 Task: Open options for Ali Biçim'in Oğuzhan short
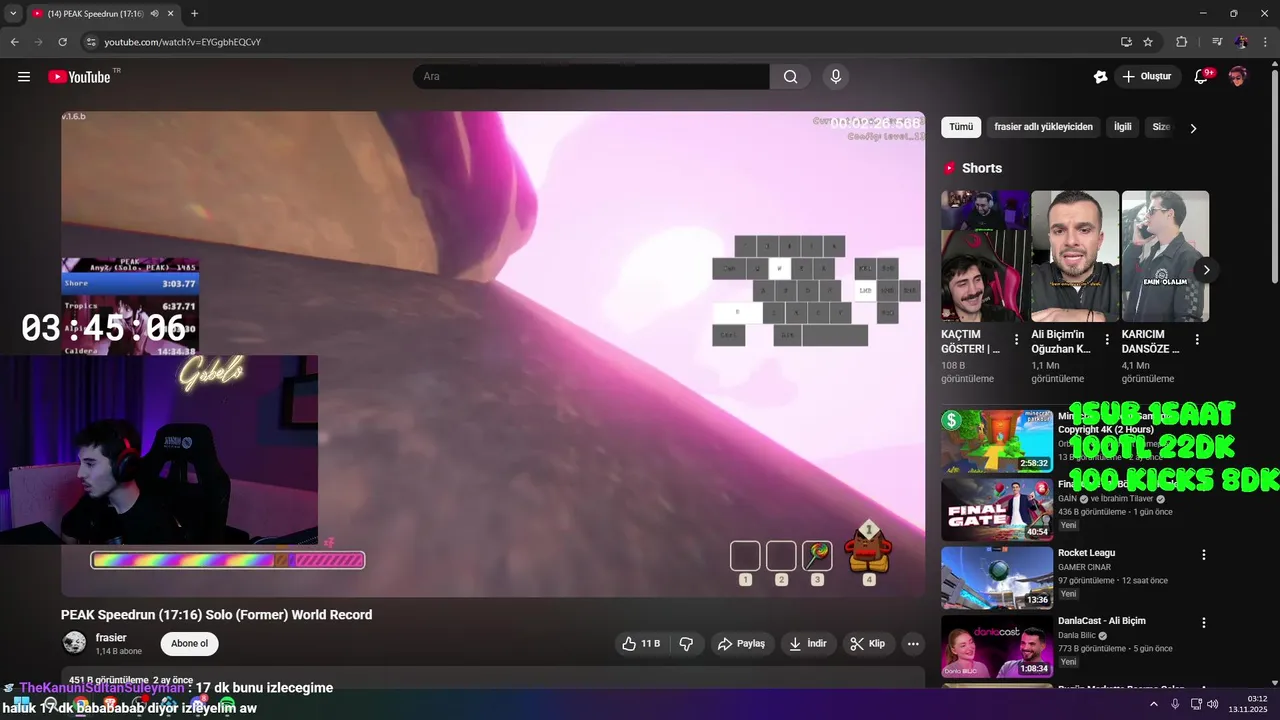pos(1107,340)
